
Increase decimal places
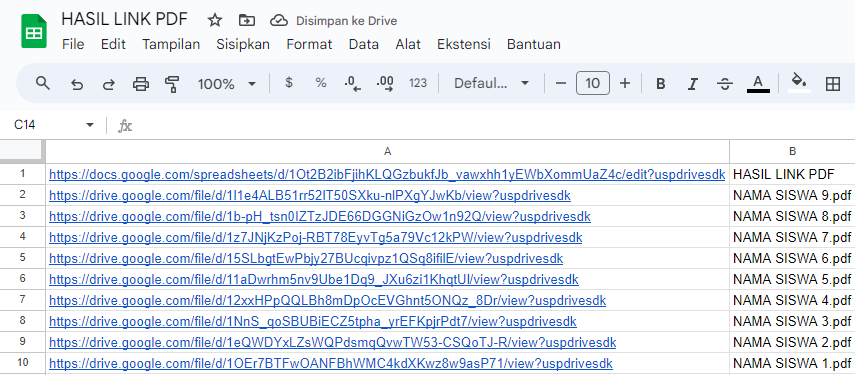385,83
